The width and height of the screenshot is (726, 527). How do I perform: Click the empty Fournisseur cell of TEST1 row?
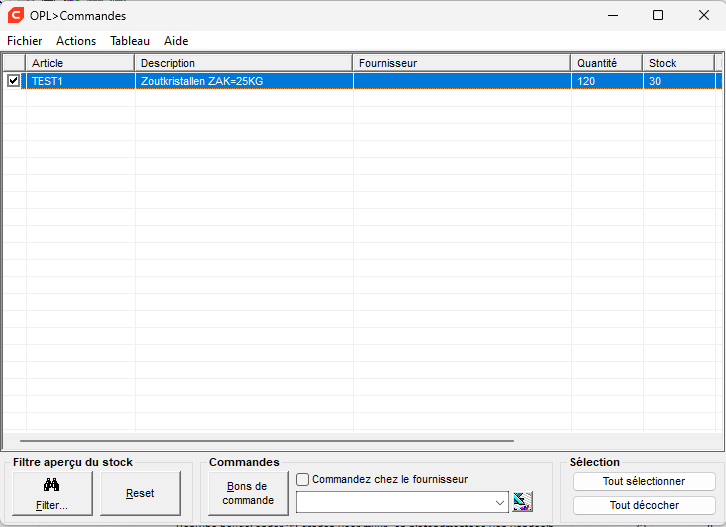(462, 81)
